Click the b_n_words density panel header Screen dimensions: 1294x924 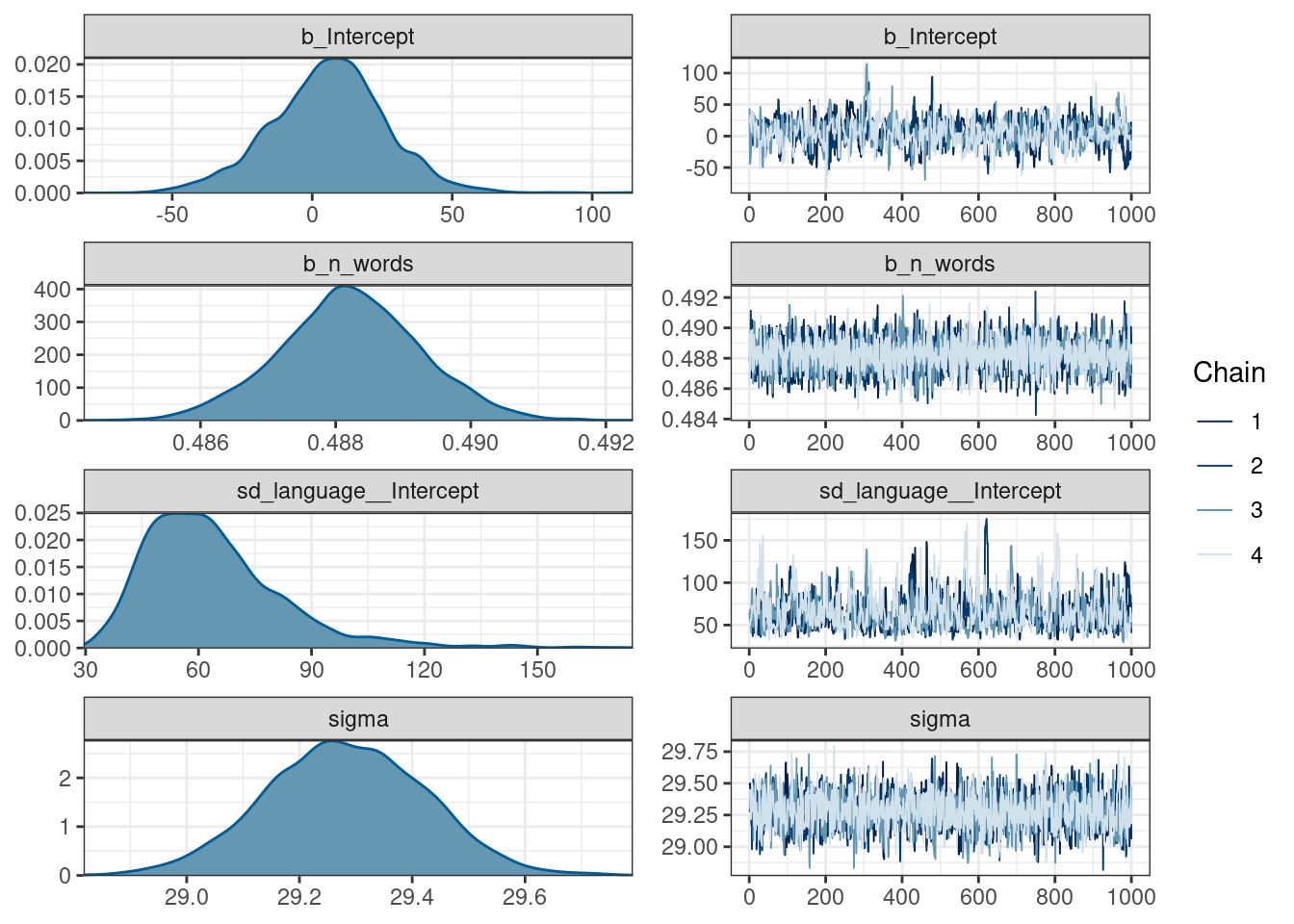click(x=358, y=264)
